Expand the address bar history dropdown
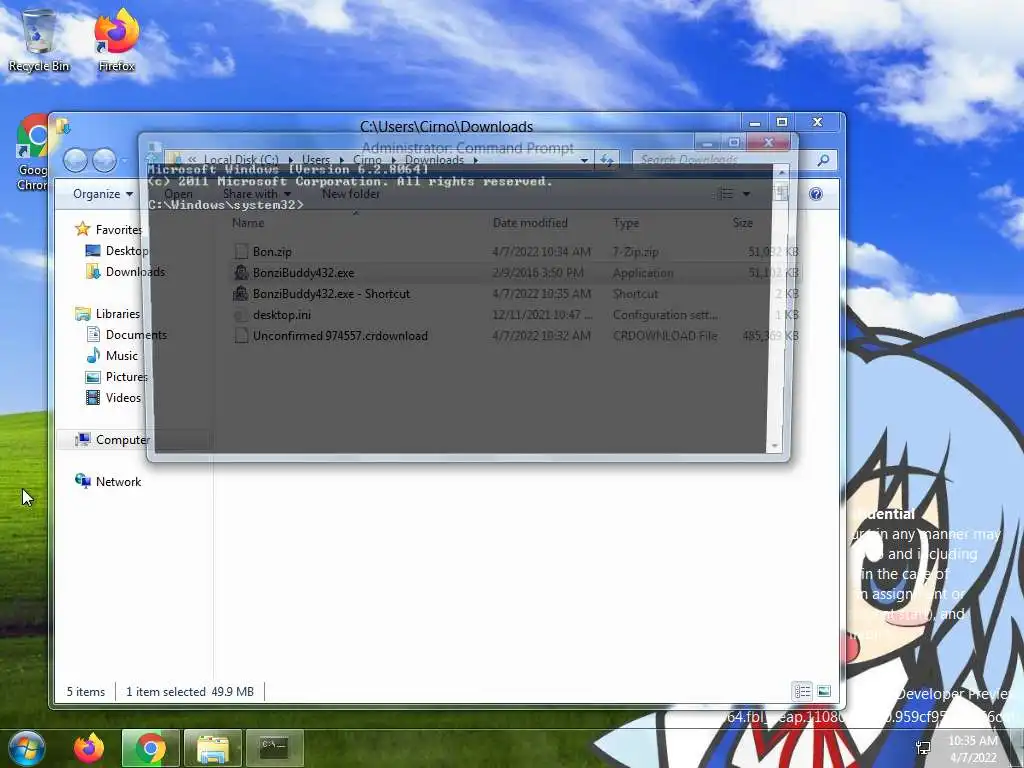The image size is (1024, 768). [584, 160]
